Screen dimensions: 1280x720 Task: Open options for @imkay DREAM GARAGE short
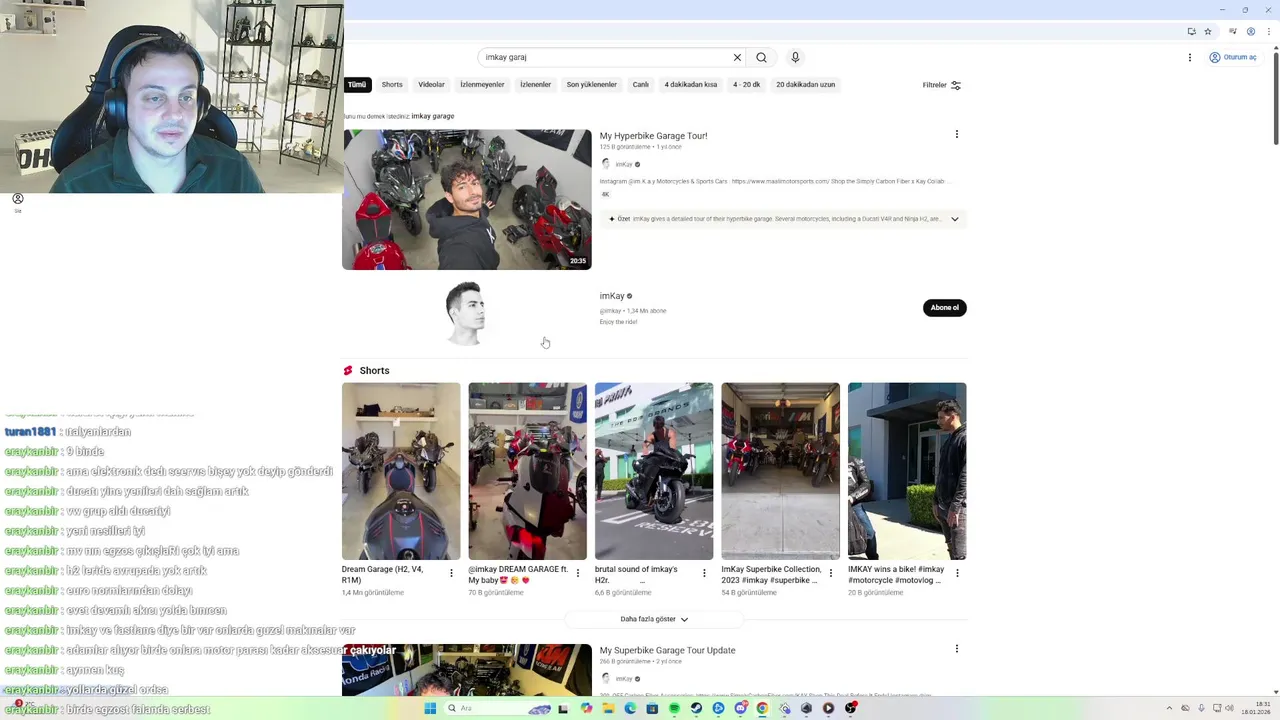[x=577, y=573]
